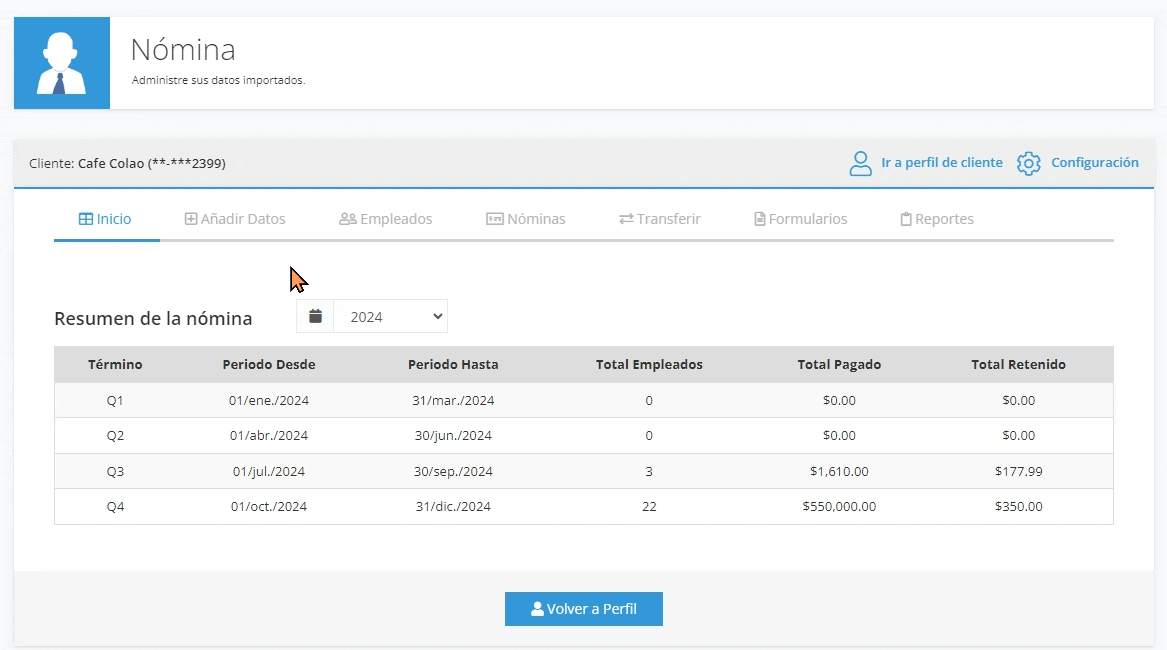Click the $350.00 withheld value

pos(1018,506)
